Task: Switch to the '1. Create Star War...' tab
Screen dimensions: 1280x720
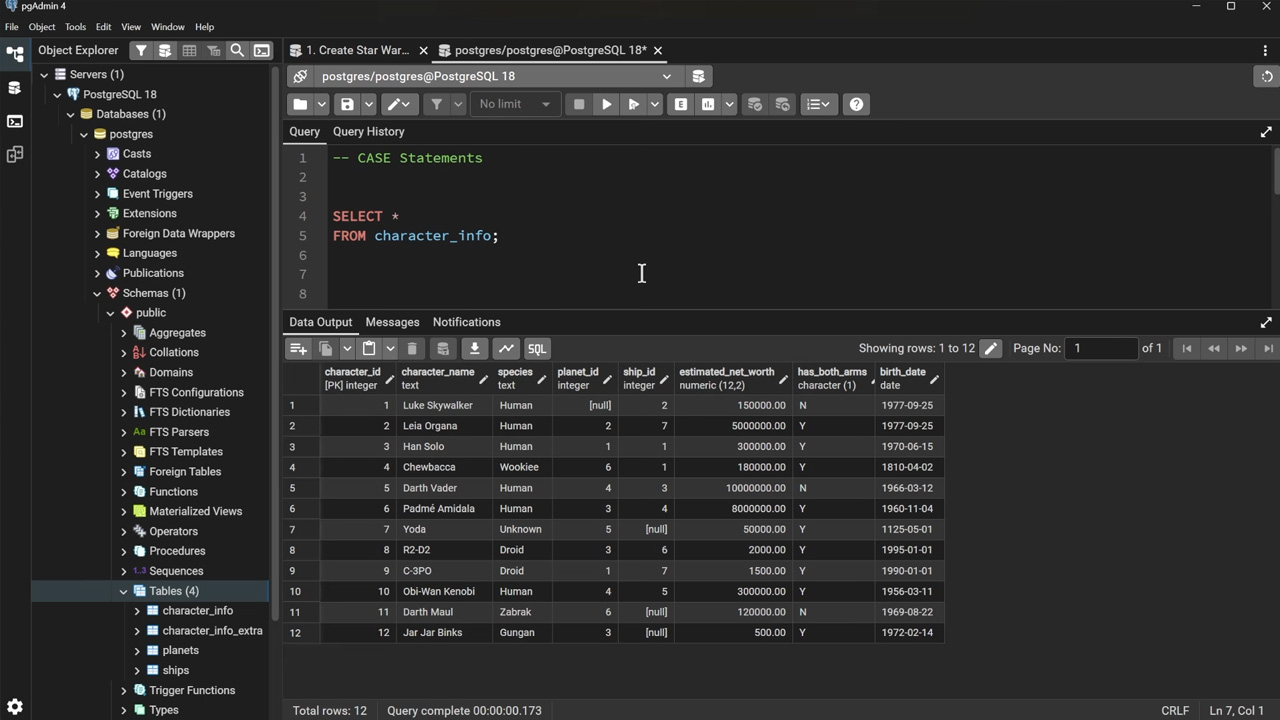Action: [358, 50]
